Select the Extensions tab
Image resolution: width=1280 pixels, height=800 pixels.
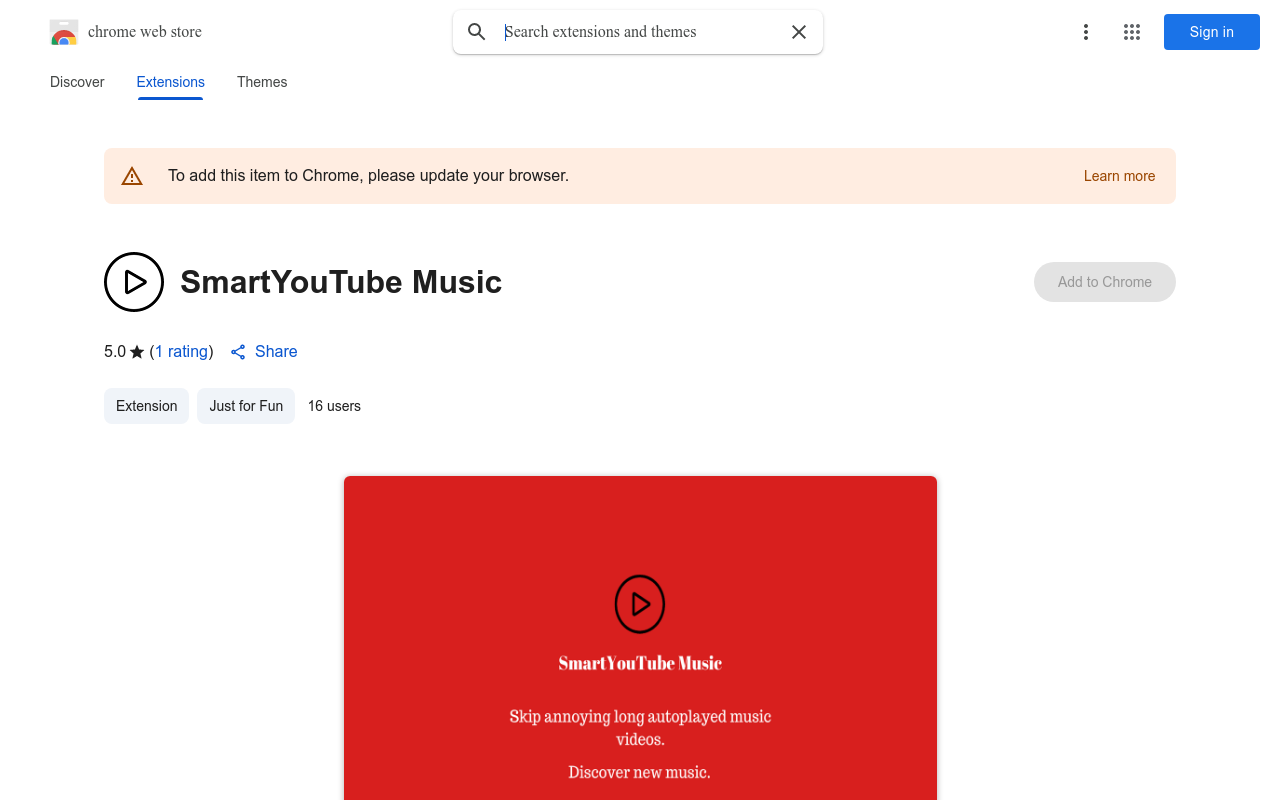click(171, 82)
